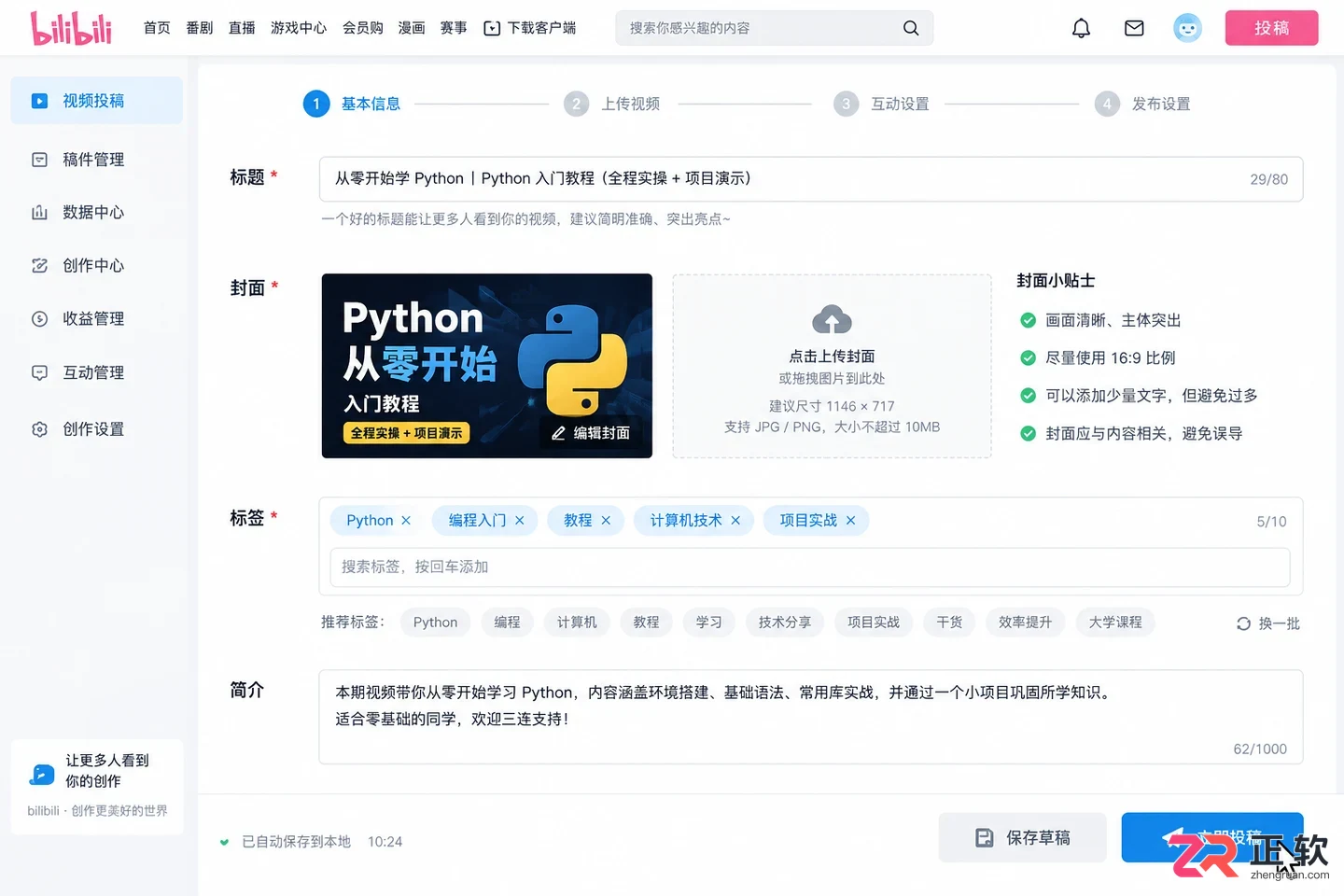1344x896 pixels.
Task: Add recommended tag 编程
Action: [507, 623]
